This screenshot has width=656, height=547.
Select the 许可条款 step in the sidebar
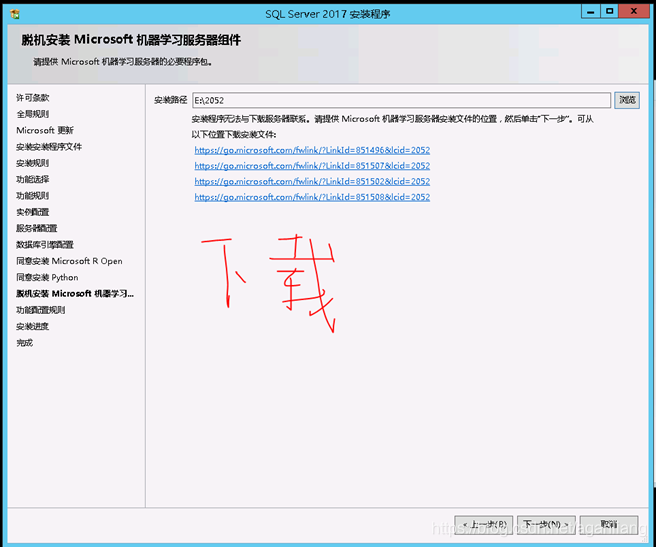click(x=33, y=98)
